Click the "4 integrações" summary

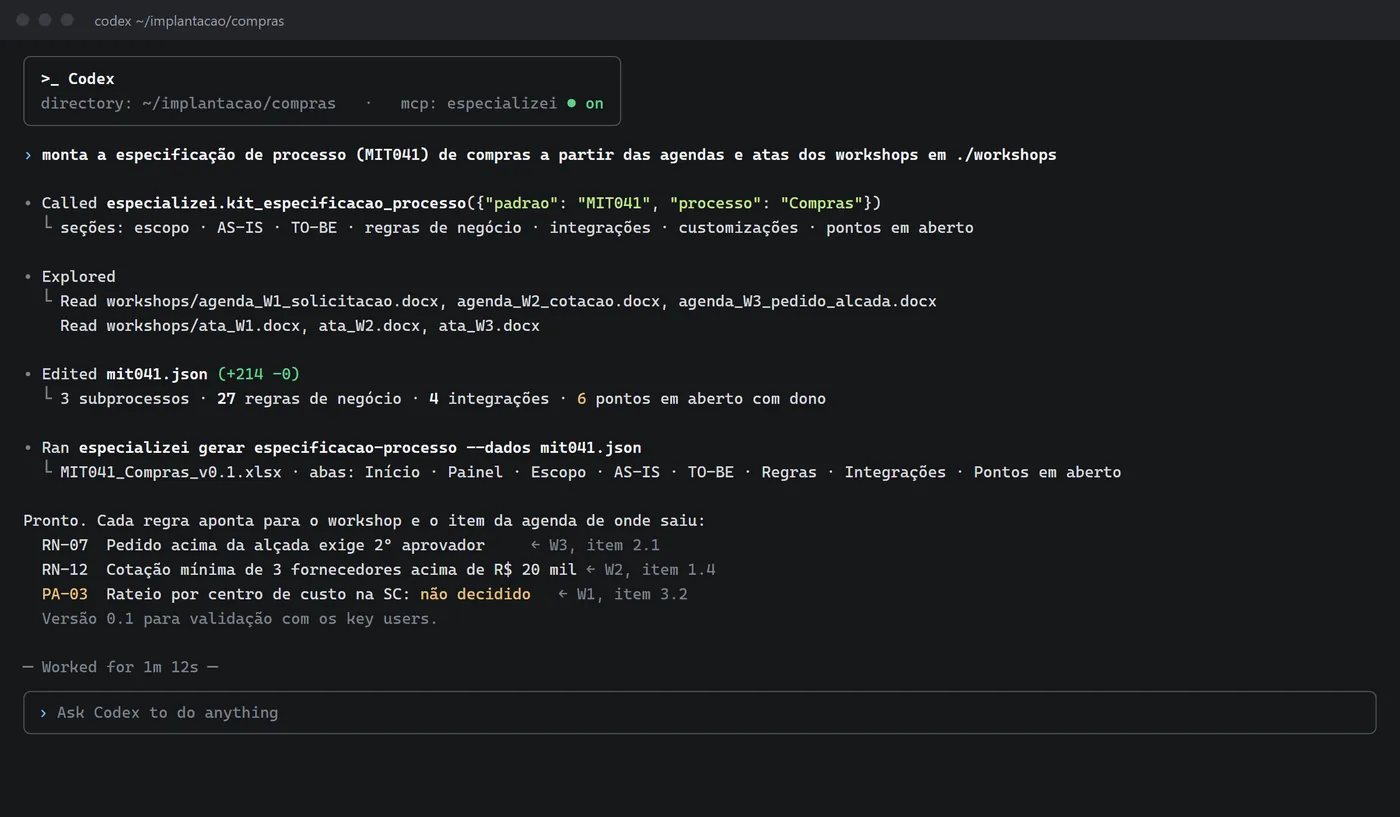489,398
